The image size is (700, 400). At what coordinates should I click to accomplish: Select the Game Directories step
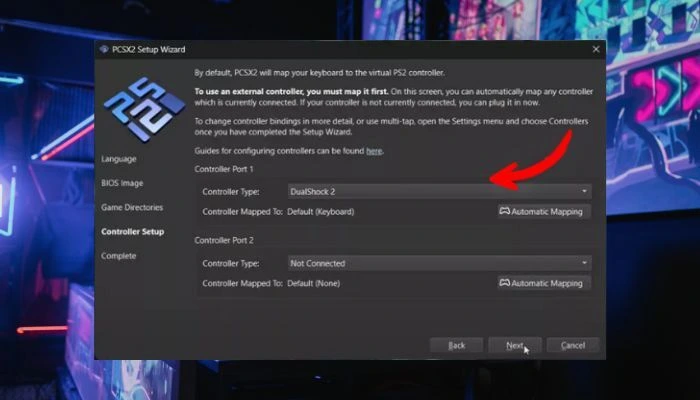pos(132,207)
